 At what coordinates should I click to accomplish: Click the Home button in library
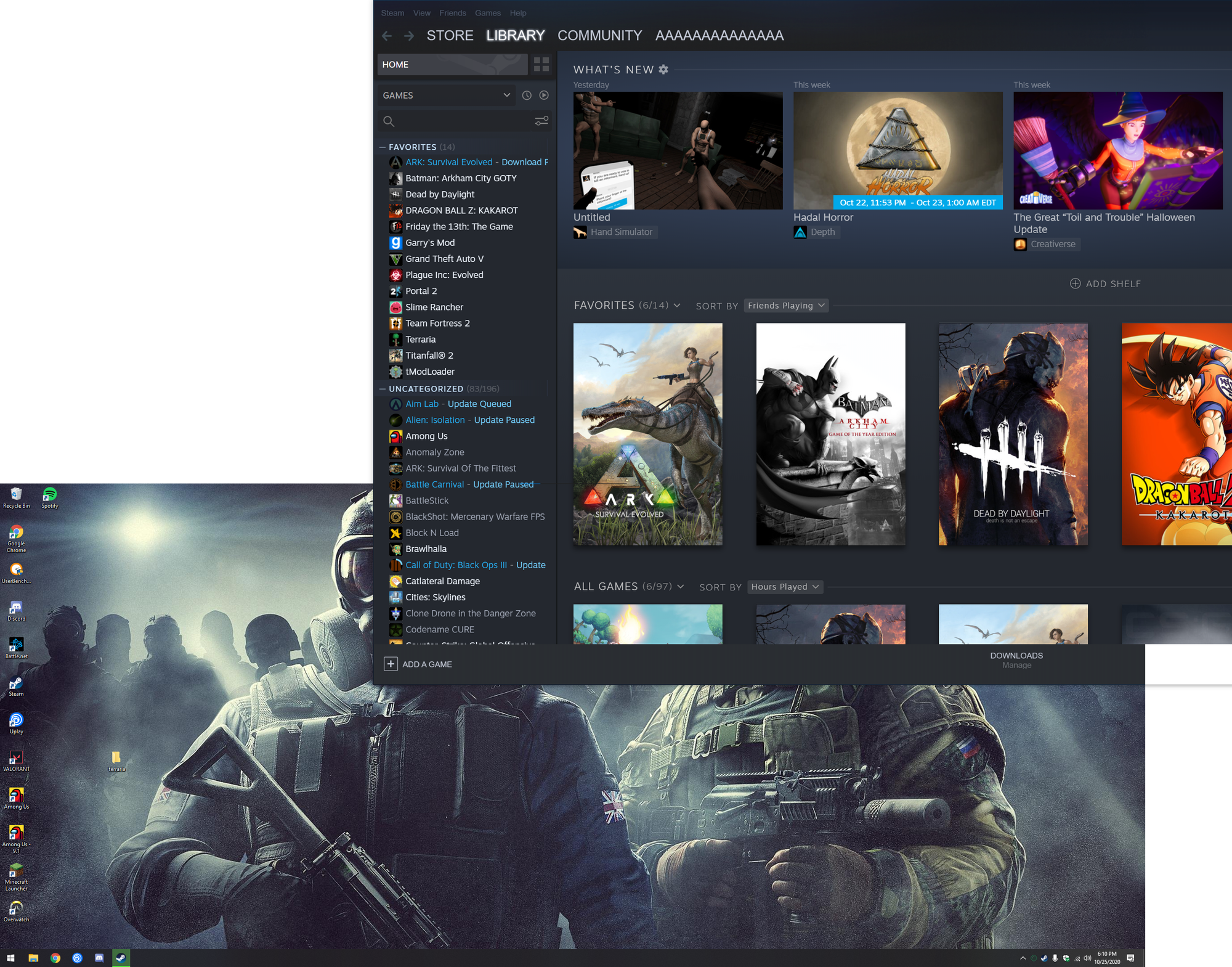pos(452,64)
